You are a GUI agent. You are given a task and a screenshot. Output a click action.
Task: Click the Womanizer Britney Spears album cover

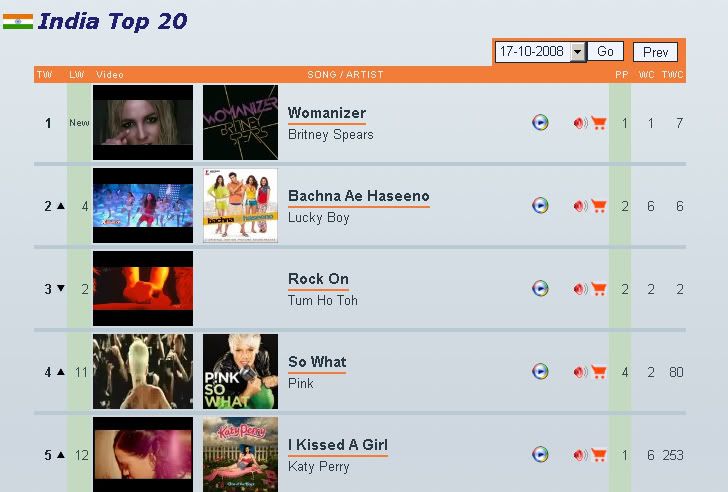pos(240,123)
